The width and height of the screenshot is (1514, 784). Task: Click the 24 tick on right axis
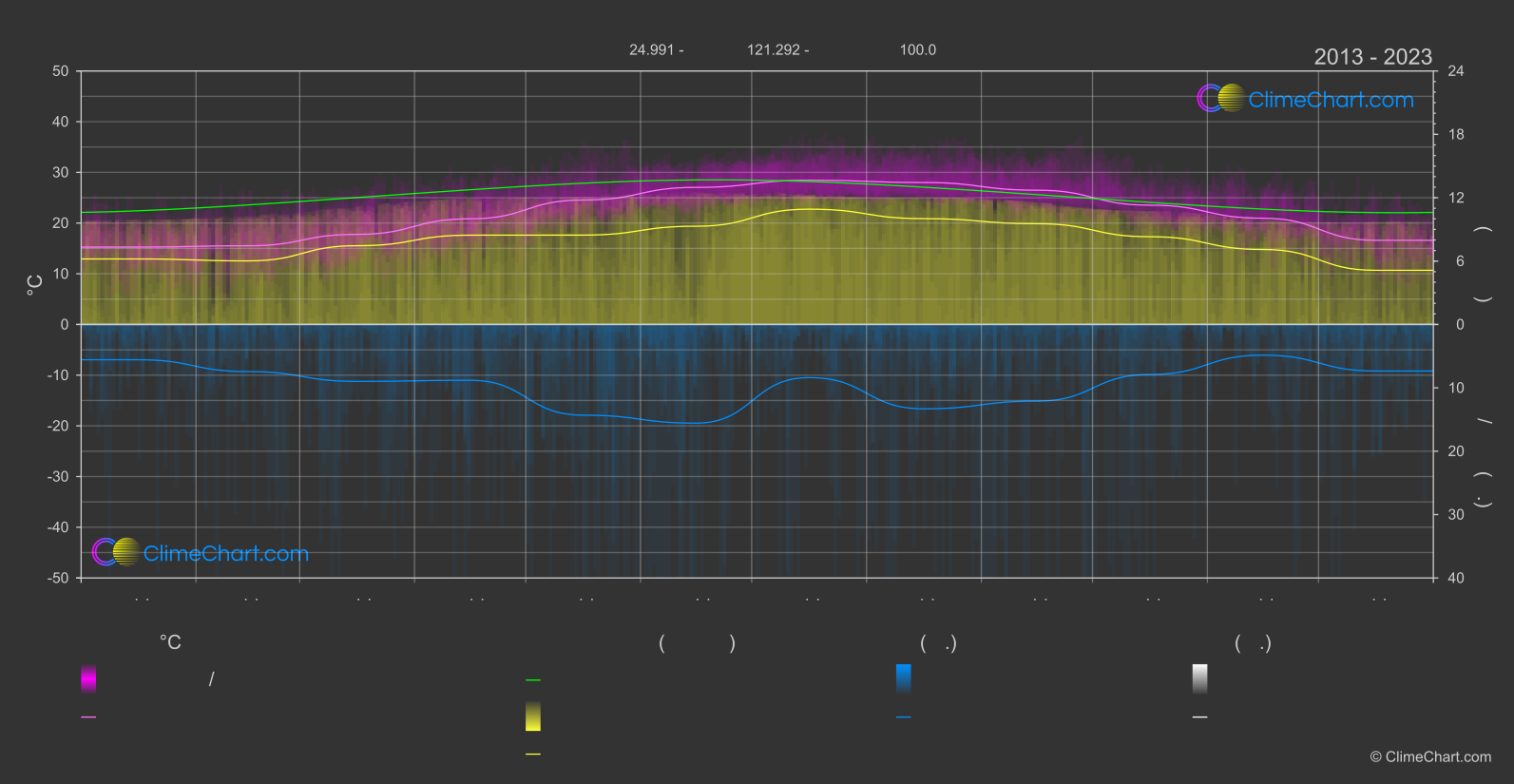click(x=1456, y=71)
